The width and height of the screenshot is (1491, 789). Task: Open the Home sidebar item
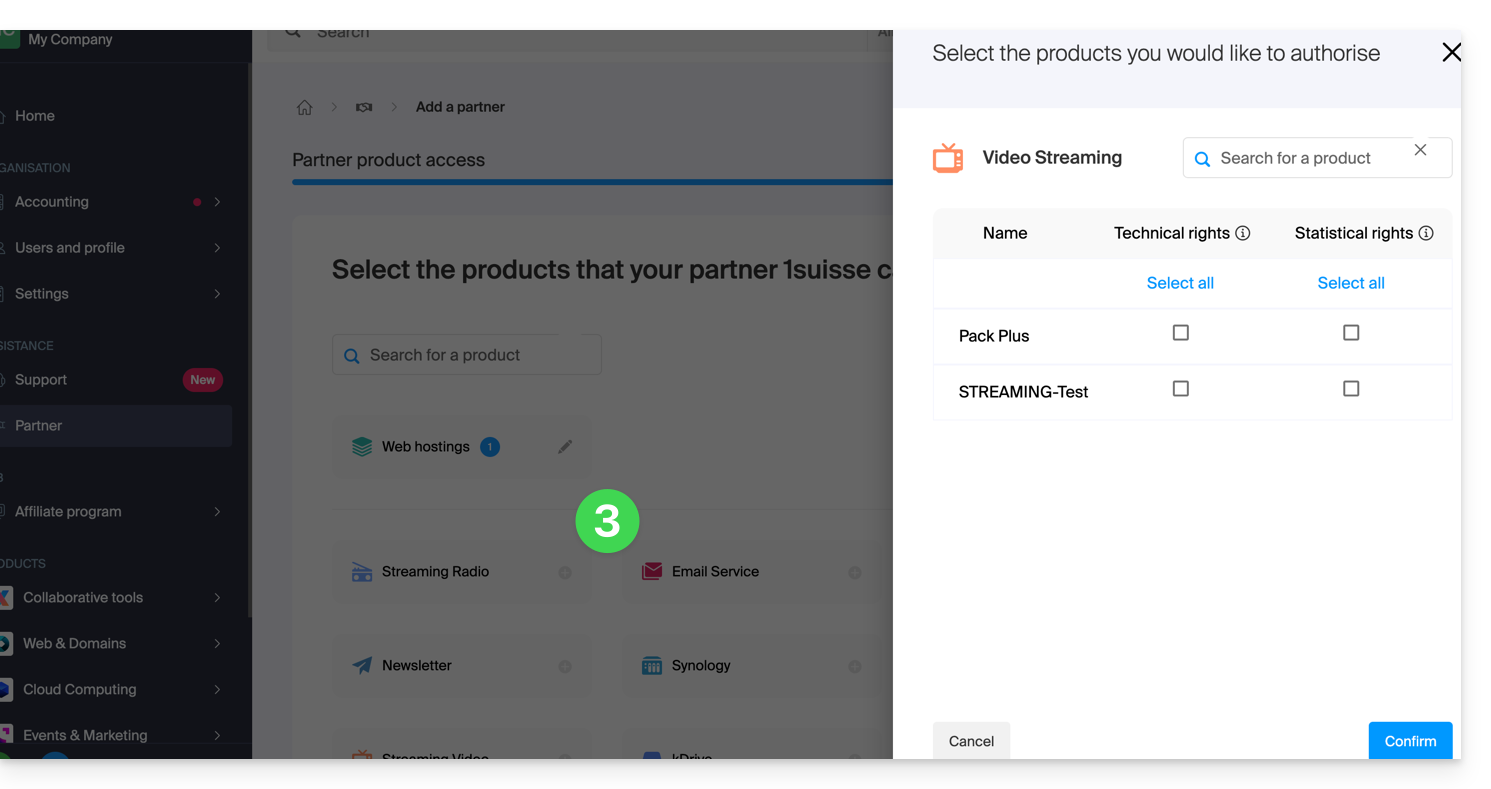point(35,116)
